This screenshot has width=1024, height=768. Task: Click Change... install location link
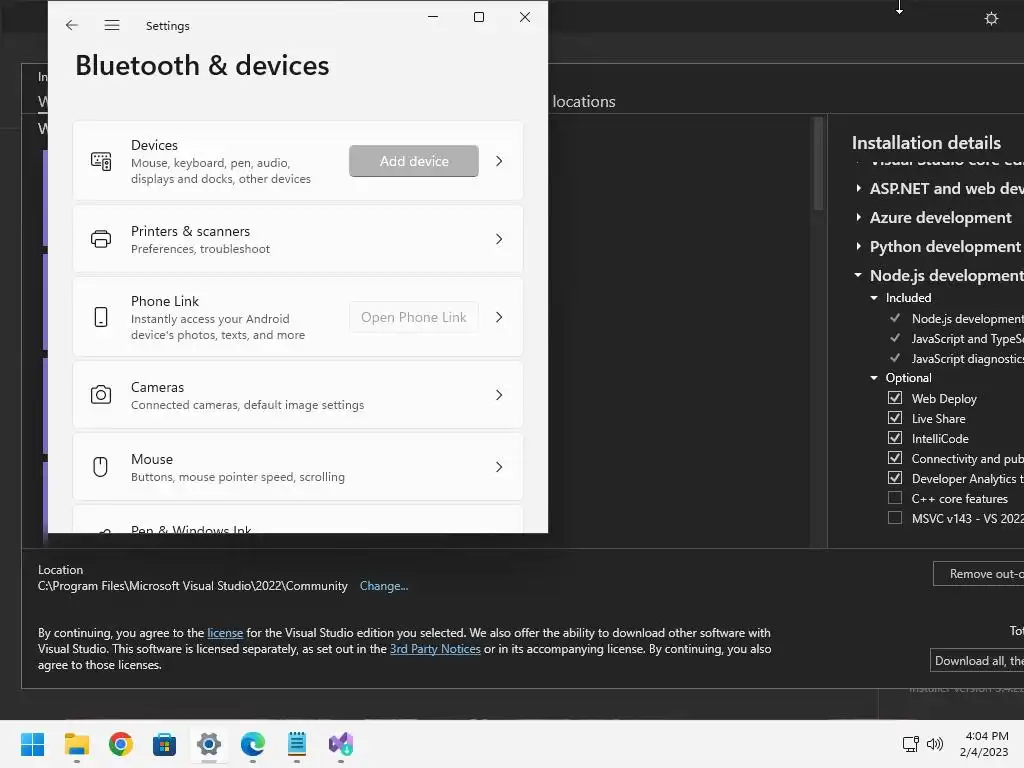point(384,586)
